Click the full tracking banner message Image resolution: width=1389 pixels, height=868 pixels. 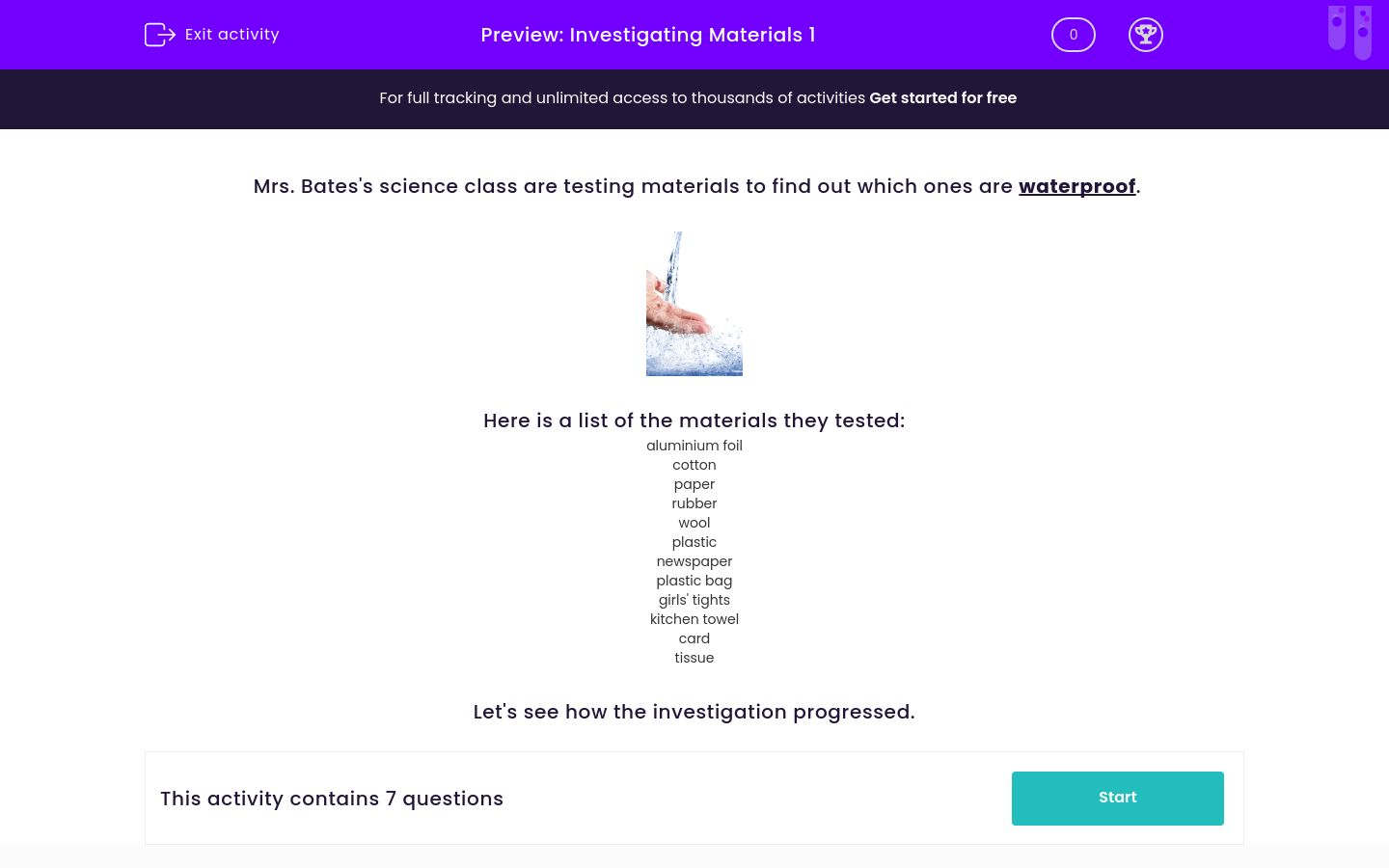pyautogui.click(x=623, y=98)
